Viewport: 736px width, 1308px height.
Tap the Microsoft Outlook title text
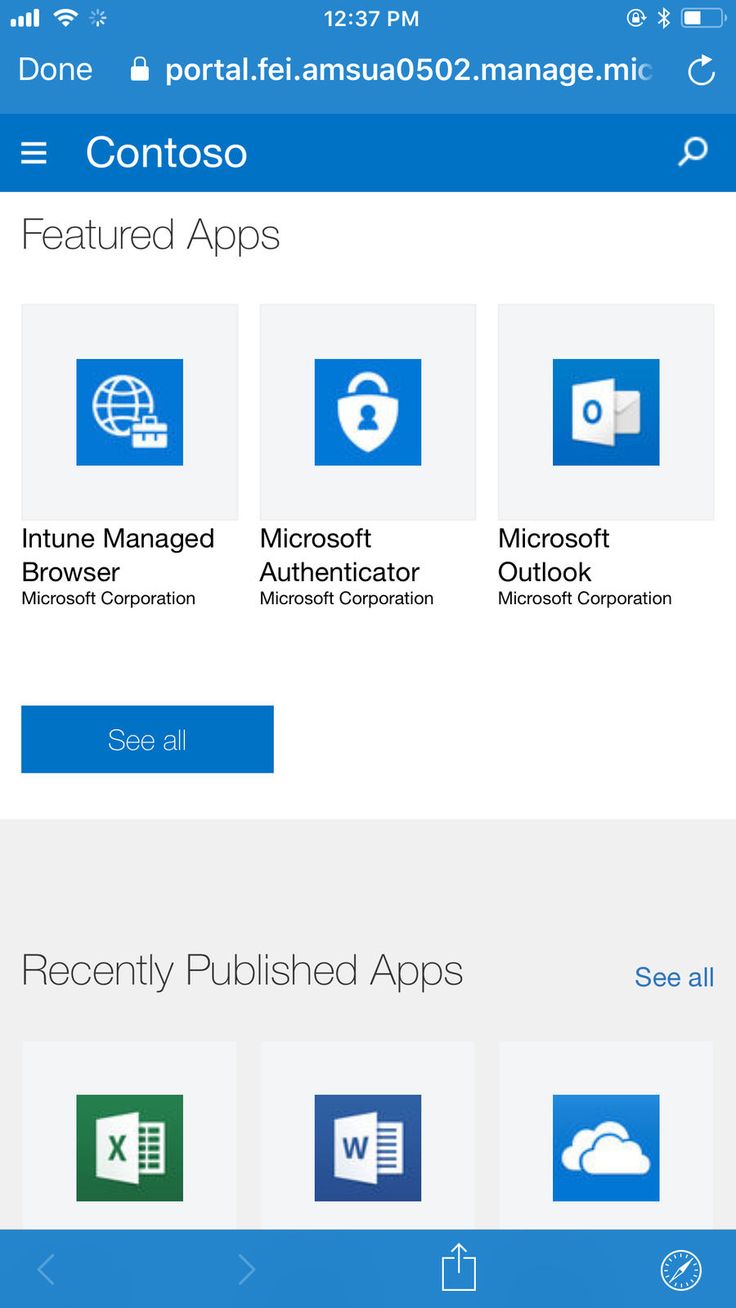tap(554, 555)
